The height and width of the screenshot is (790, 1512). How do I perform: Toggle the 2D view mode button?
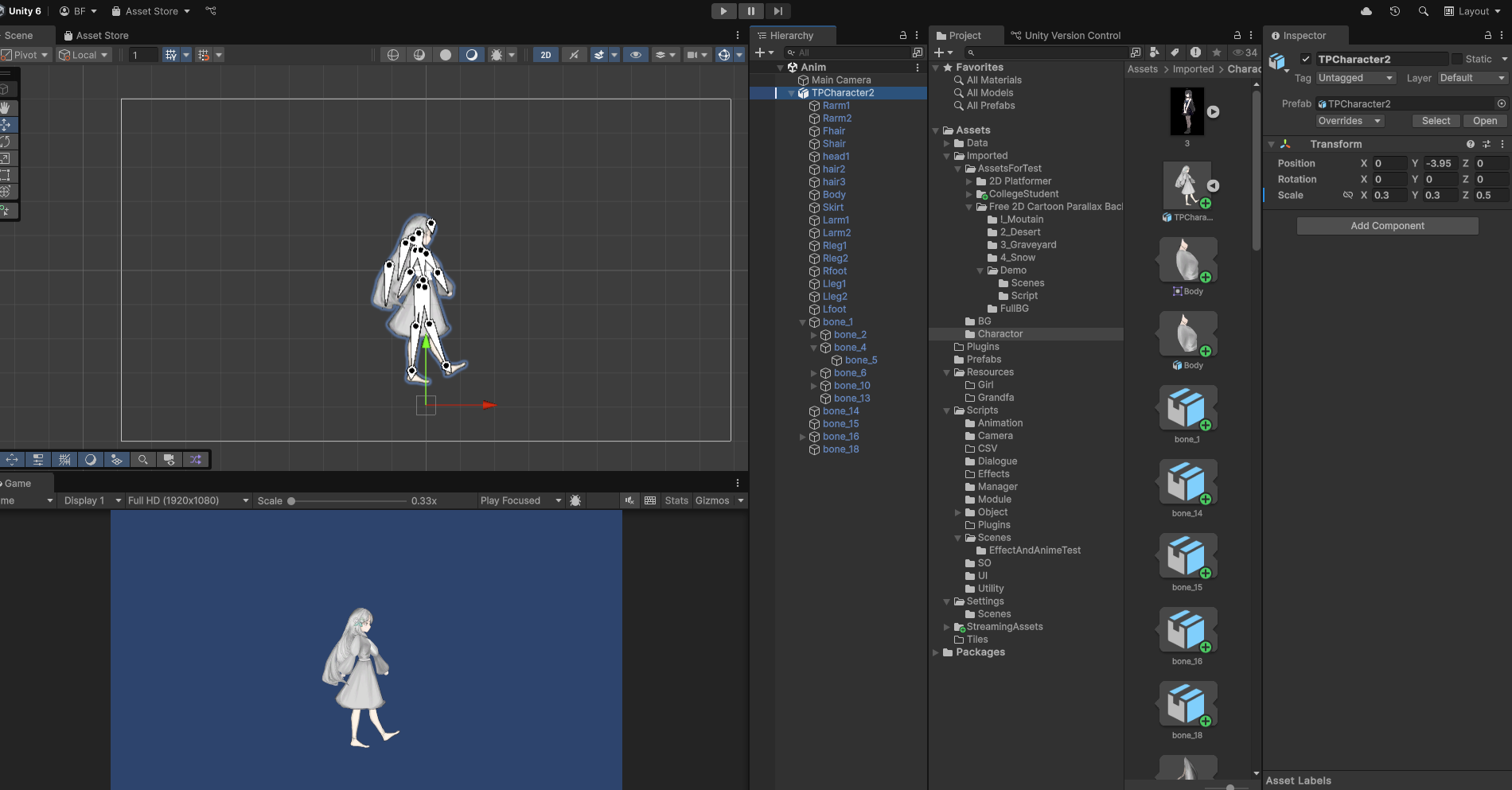545,55
